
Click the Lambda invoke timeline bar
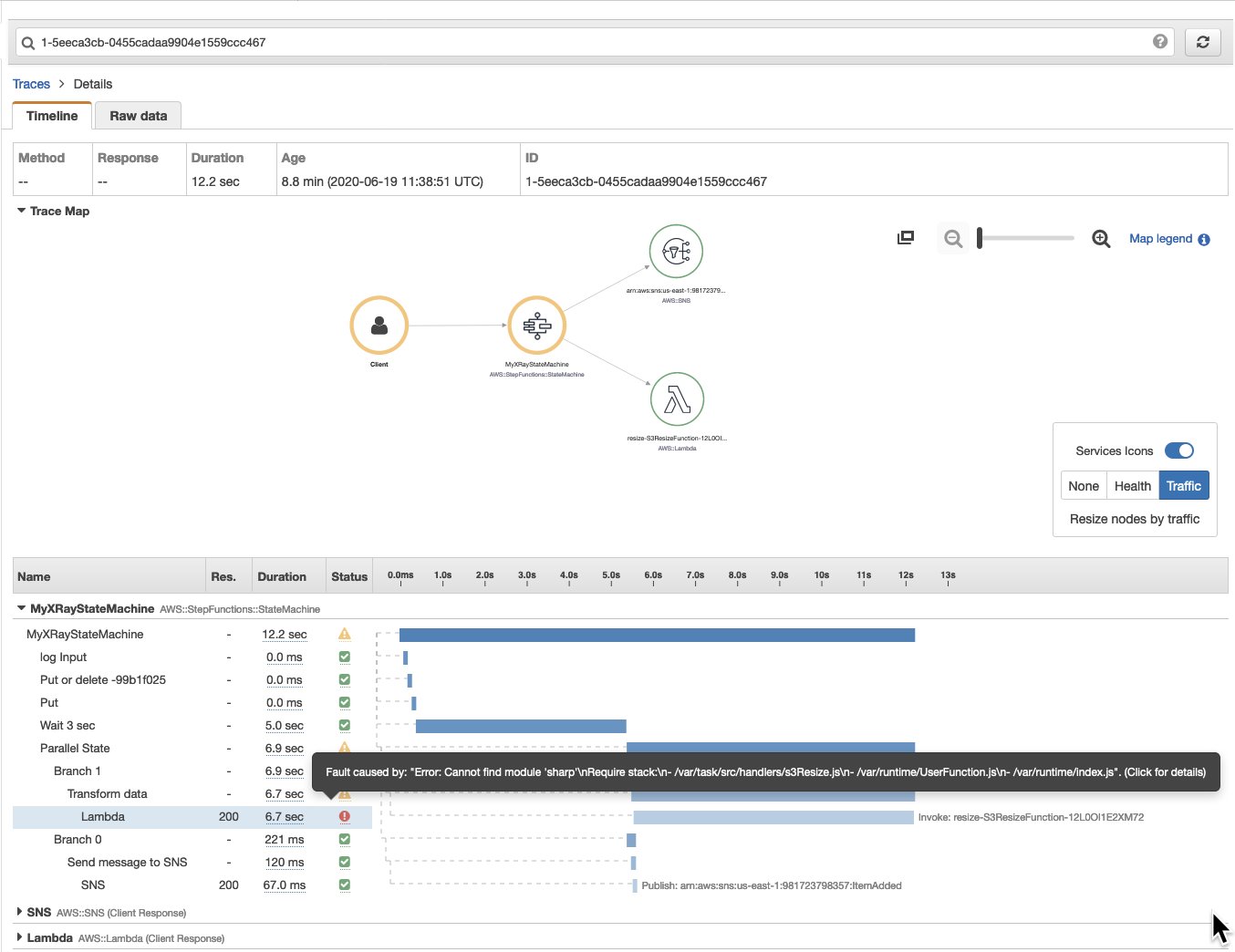coord(773,817)
